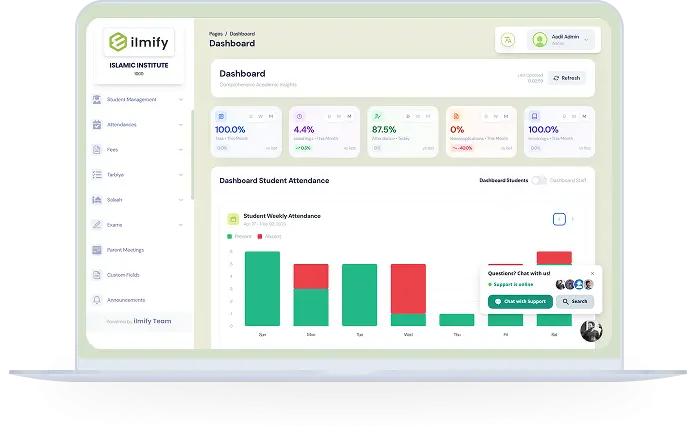Click the red absent segment of Wednesday bar
697x434 pixels.
click(408, 289)
